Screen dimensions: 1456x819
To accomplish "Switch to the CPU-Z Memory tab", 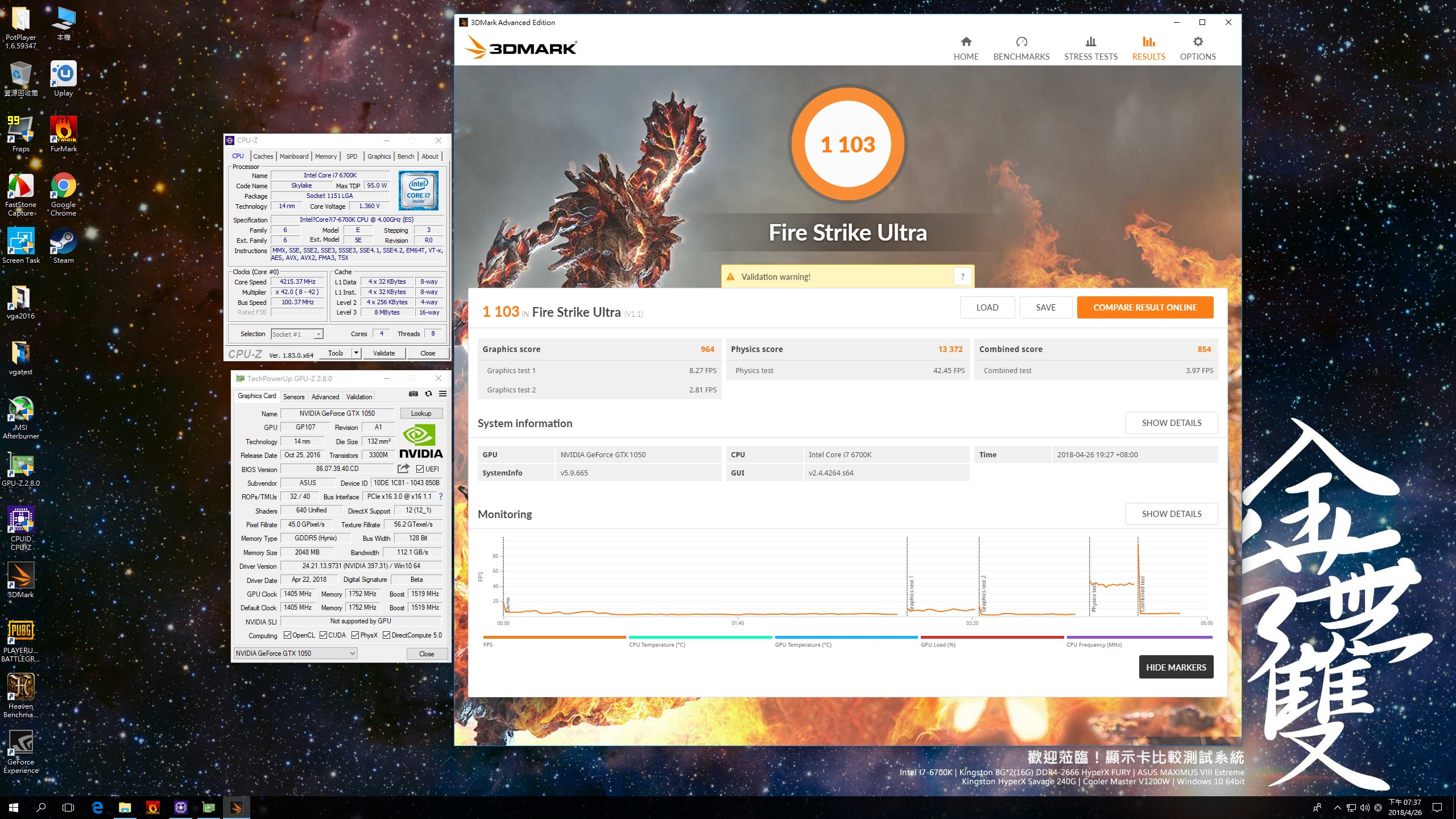I will coord(326,156).
